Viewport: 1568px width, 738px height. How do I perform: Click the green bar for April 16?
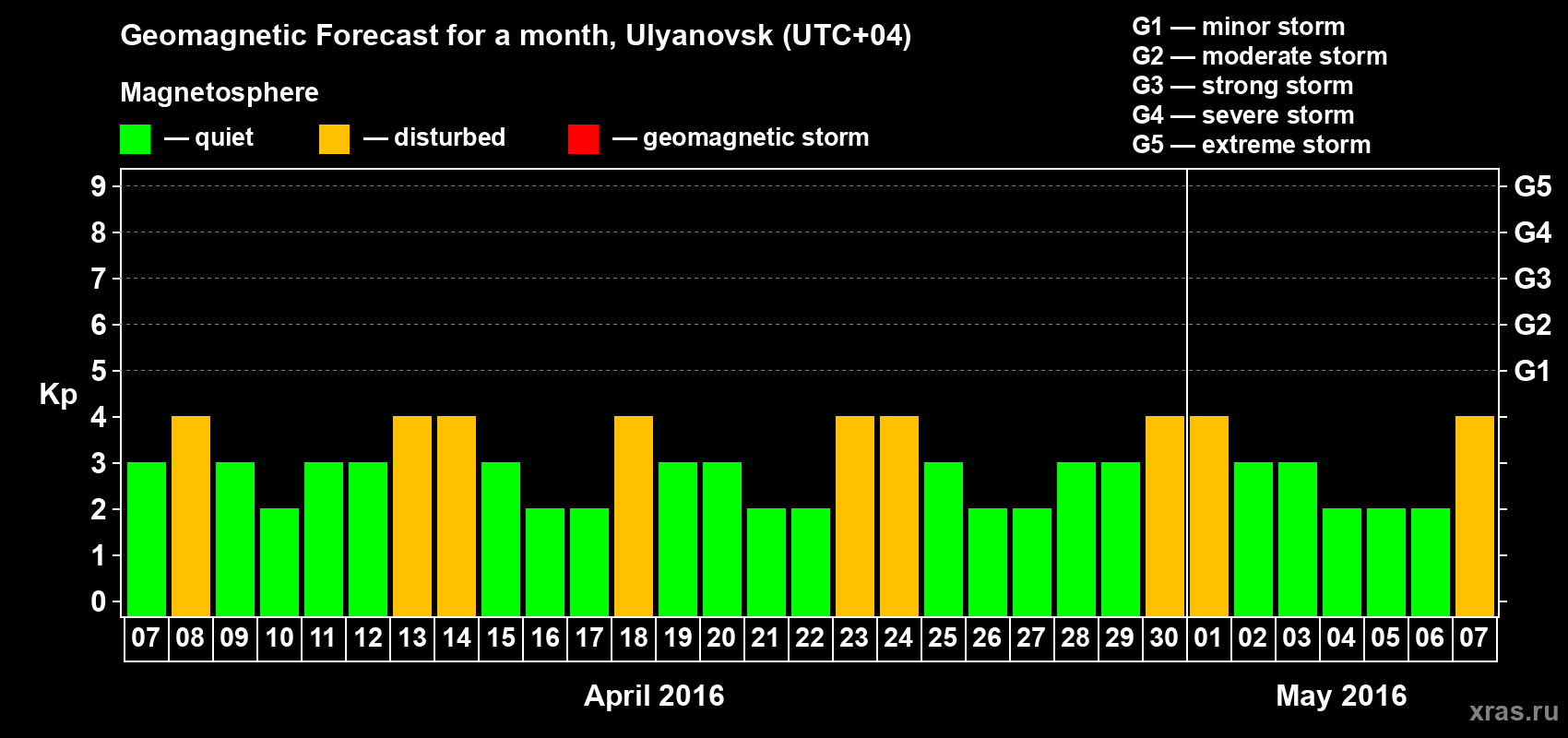click(545, 563)
